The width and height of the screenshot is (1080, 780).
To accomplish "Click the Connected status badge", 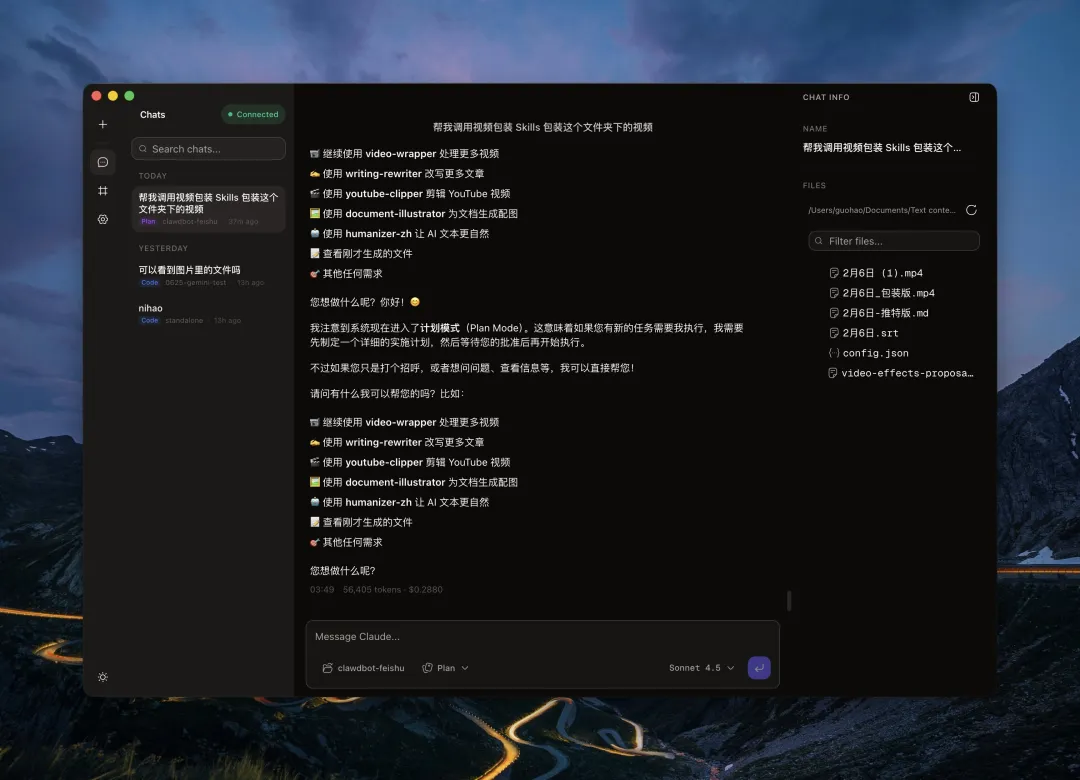I will 253,114.
